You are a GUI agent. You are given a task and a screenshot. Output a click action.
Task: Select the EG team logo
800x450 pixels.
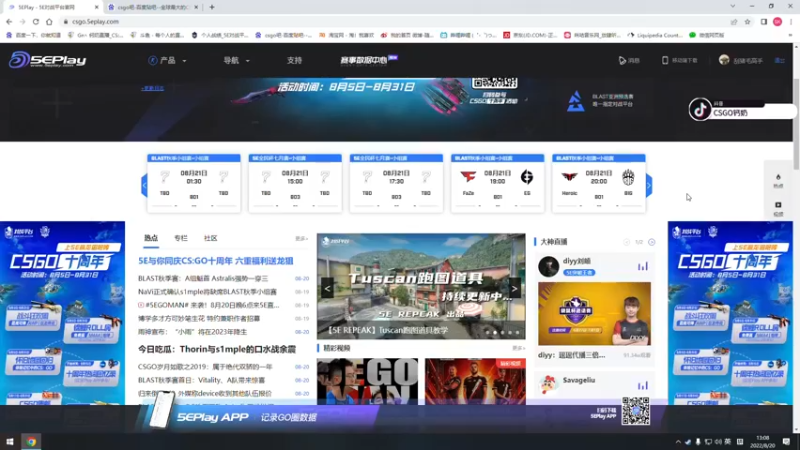(527, 177)
